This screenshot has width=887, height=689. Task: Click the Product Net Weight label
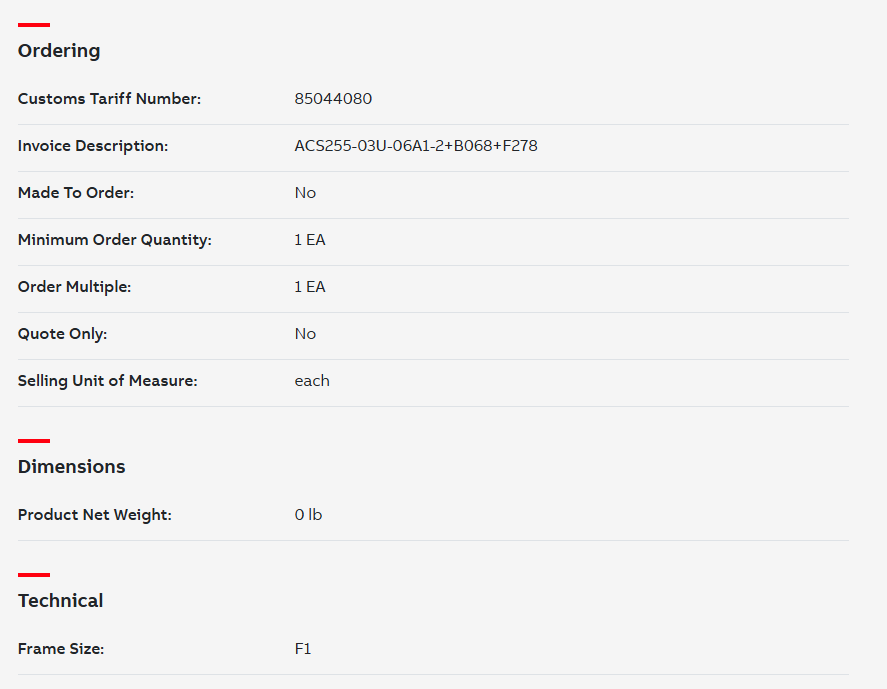(94, 514)
